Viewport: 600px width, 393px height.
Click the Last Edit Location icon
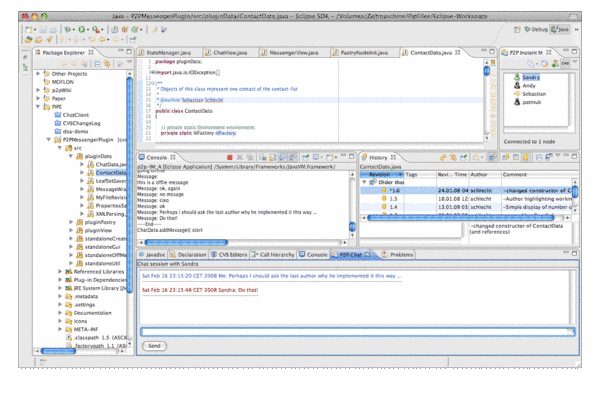point(92,39)
